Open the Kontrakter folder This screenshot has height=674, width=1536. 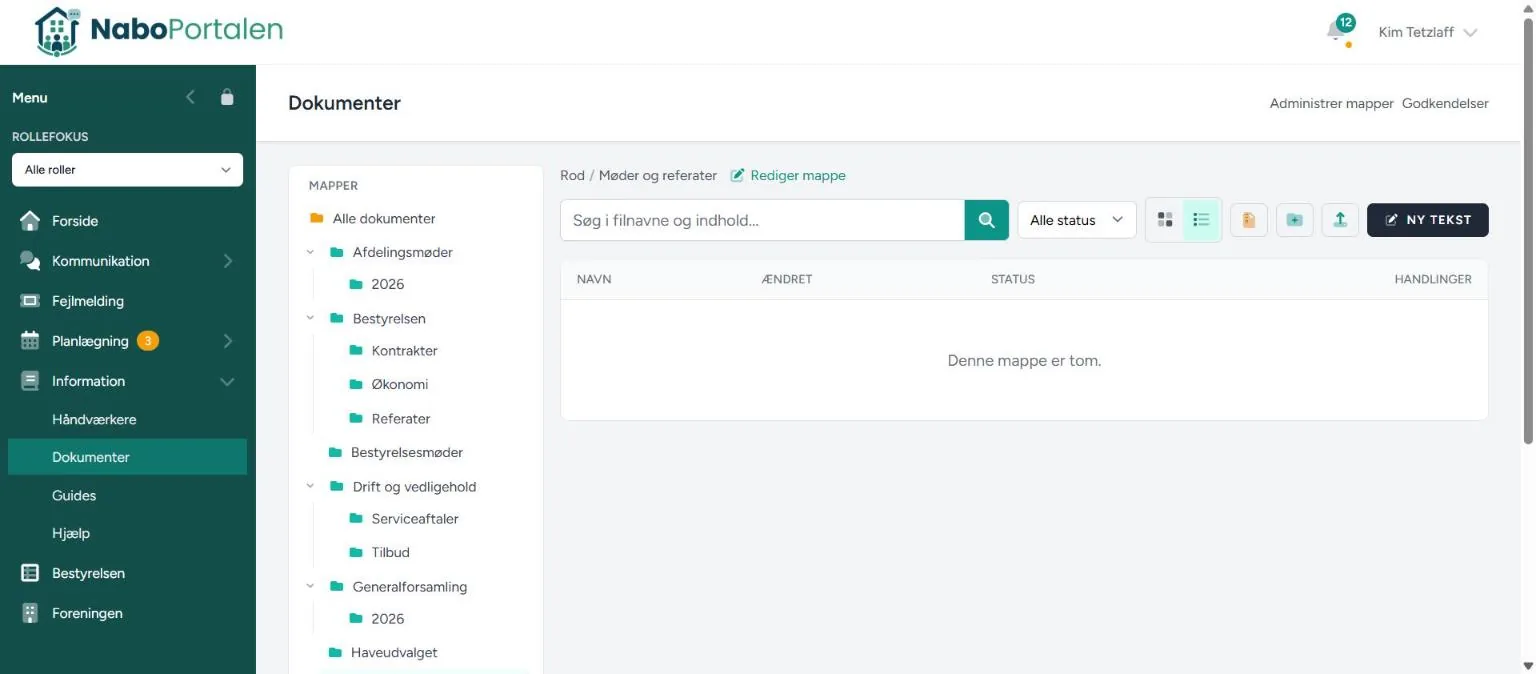pos(404,351)
